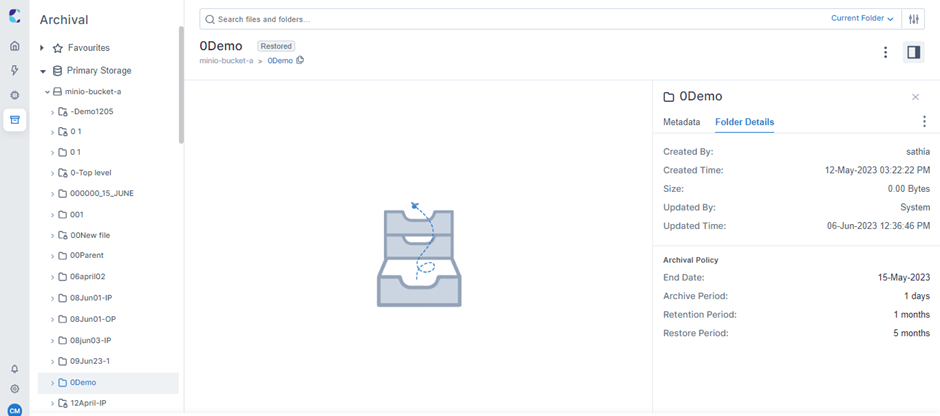Open the three-dot menu beside 0Demo header

(x=885, y=53)
